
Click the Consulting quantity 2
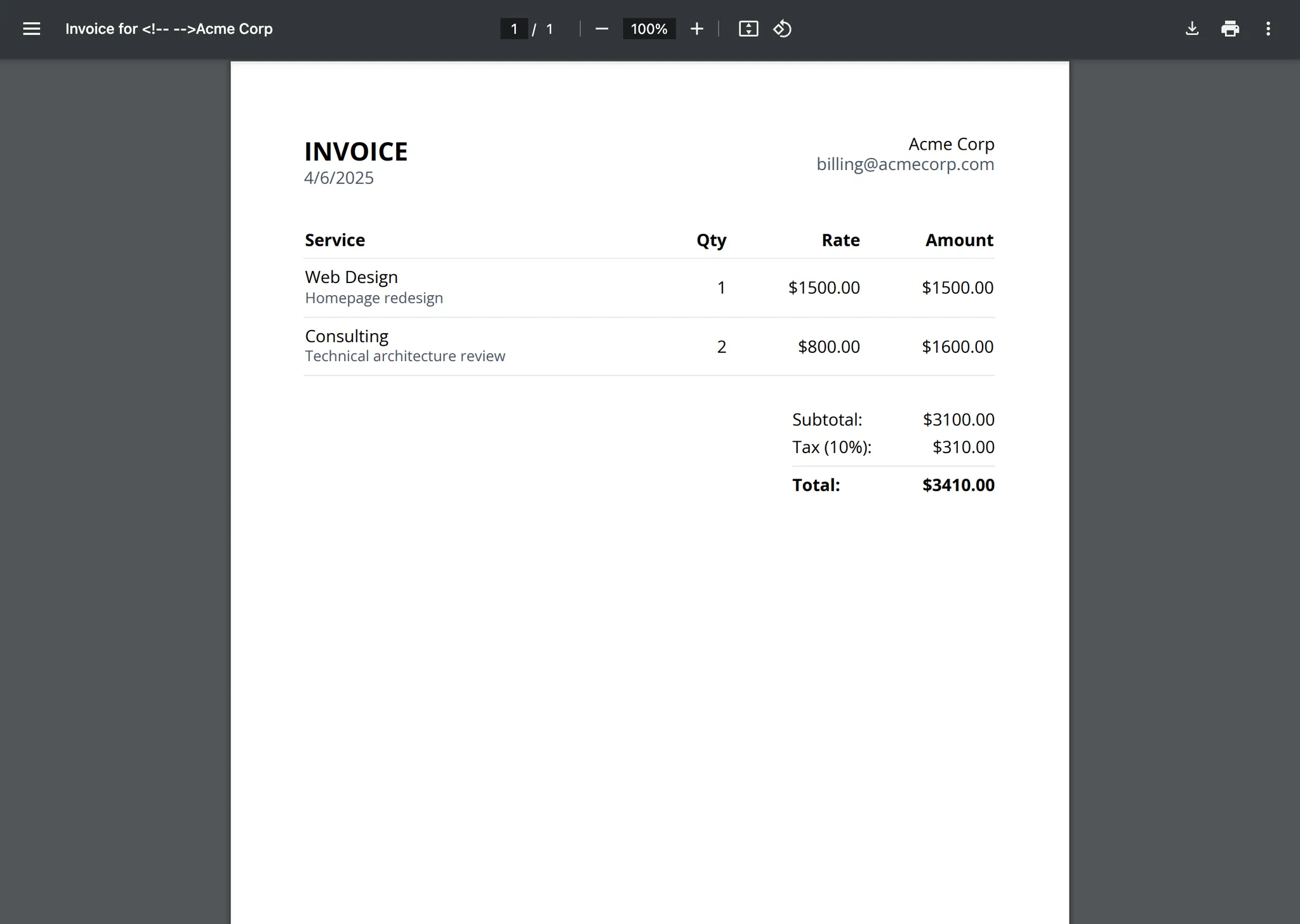coord(721,346)
